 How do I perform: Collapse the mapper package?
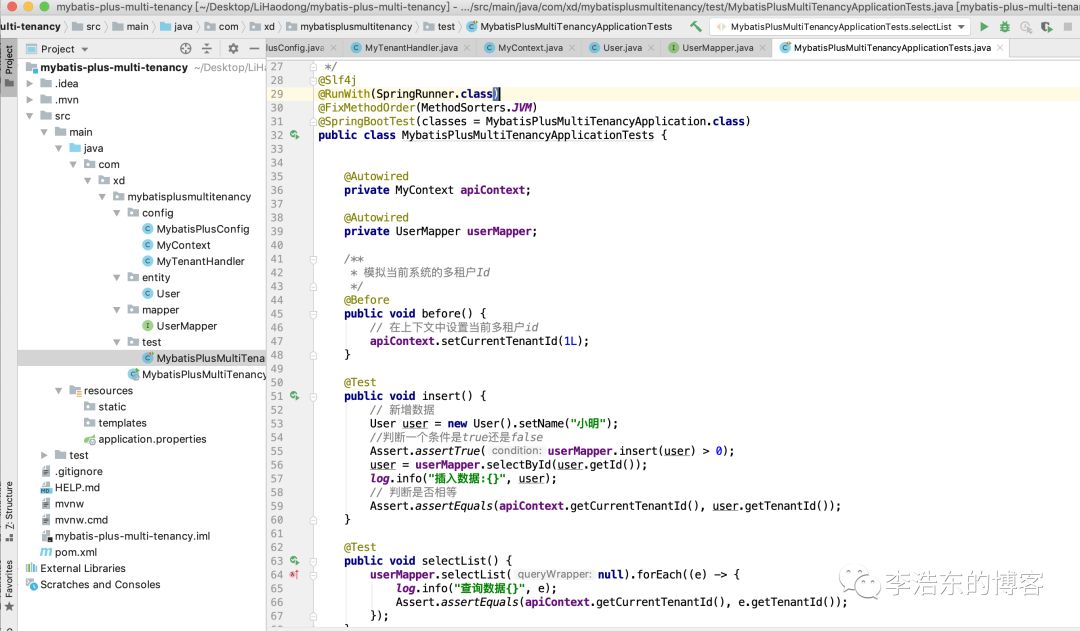click(116, 310)
